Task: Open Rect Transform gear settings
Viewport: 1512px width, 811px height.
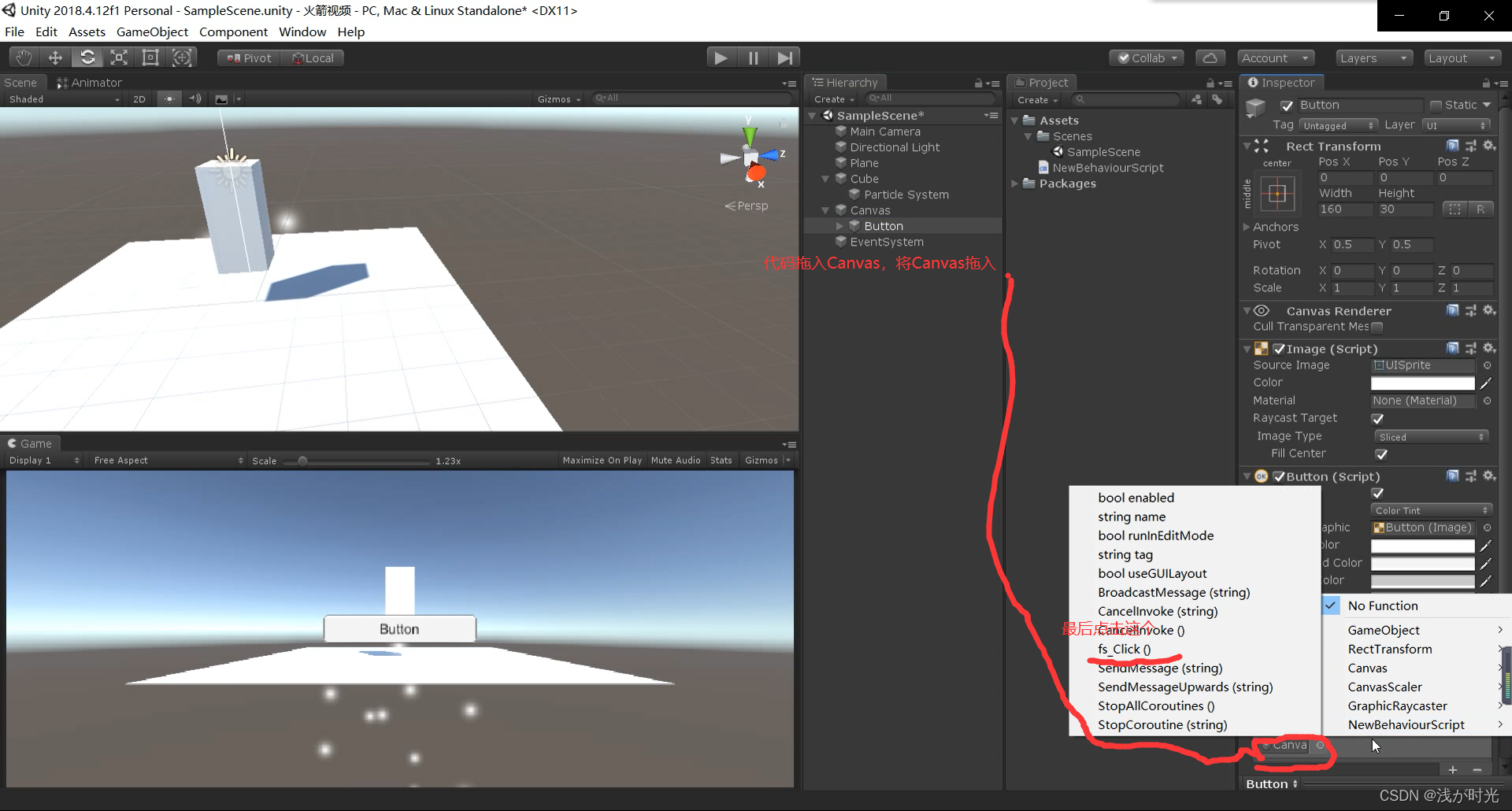Action: 1489,146
